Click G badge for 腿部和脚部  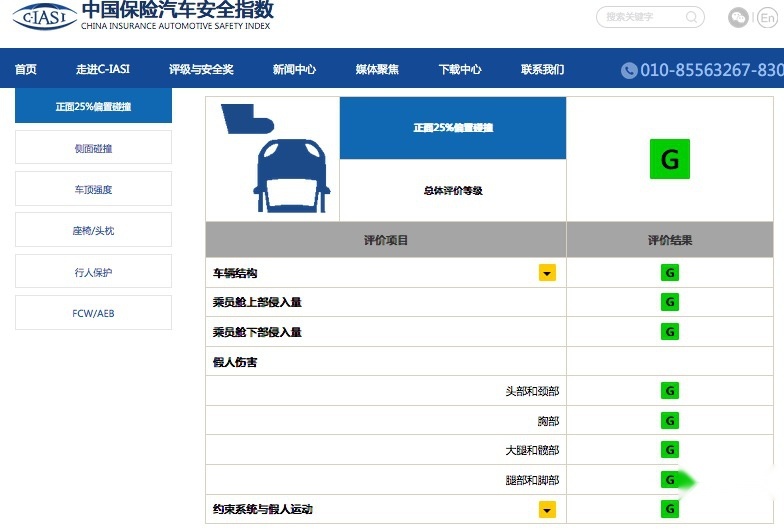point(670,480)
